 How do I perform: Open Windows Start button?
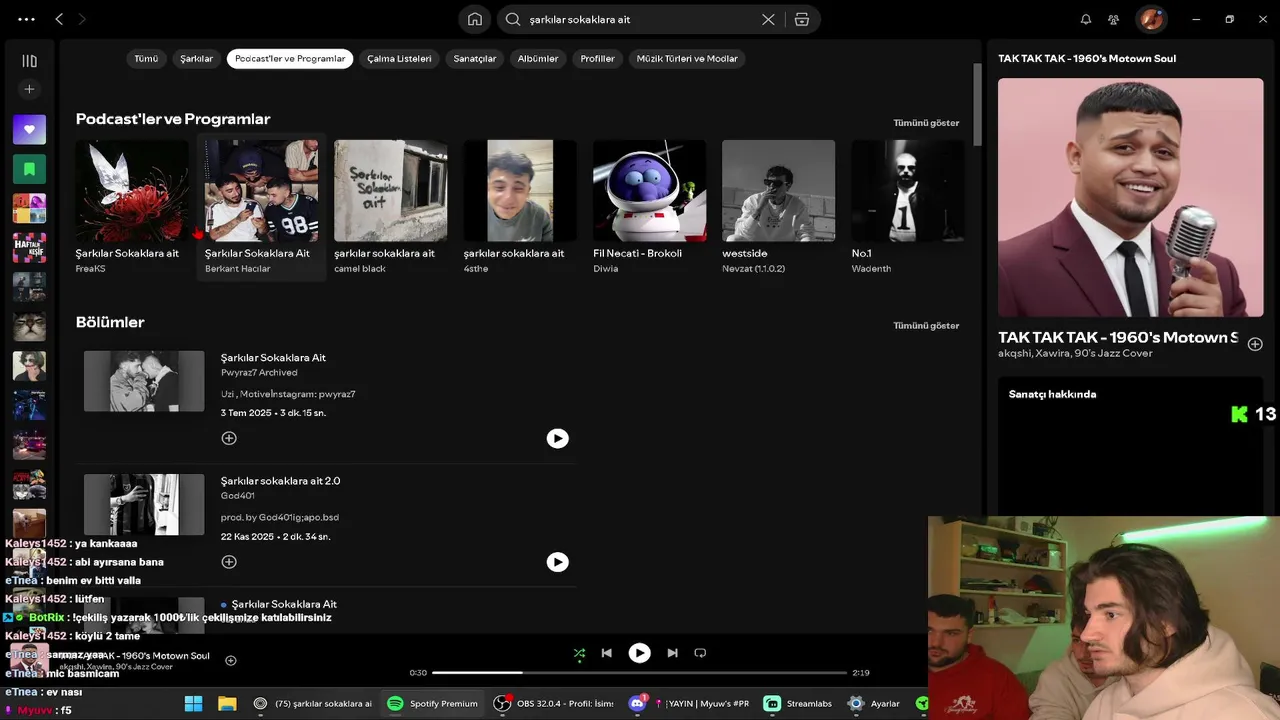(194, 704)
